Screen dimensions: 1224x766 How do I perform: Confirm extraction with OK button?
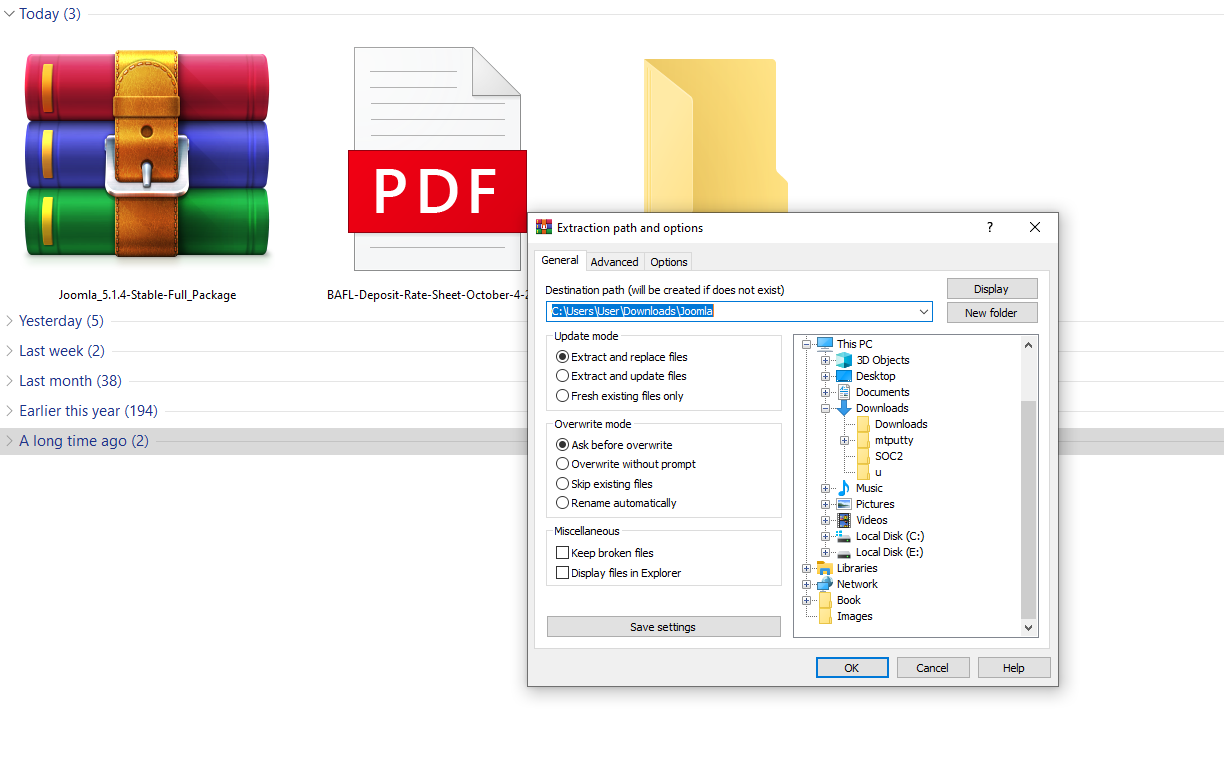(852, 668)
